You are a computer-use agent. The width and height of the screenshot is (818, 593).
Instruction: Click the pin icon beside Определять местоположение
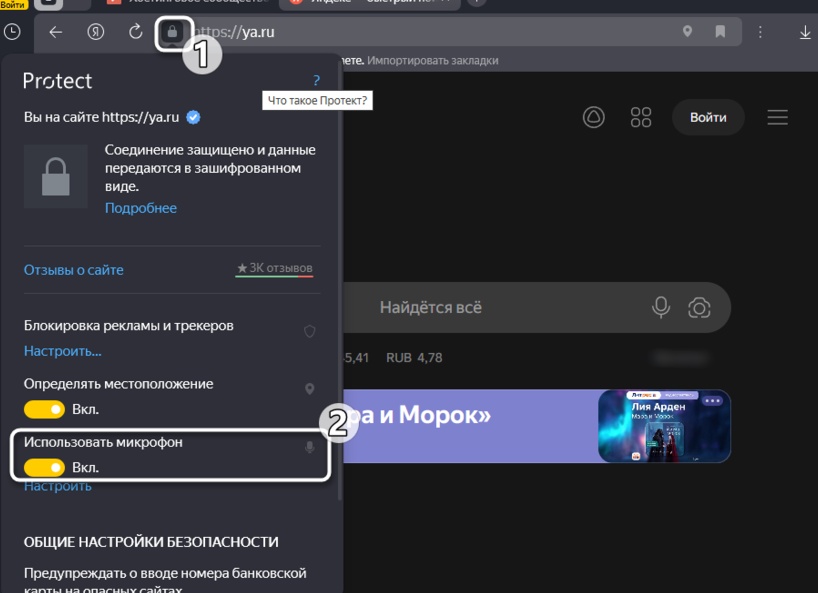point(309,389)
